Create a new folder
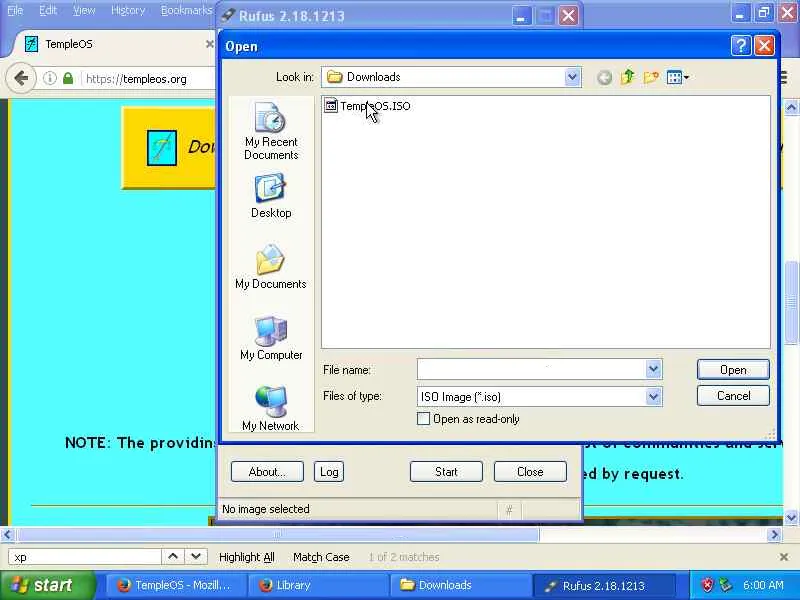 [651, 78]
